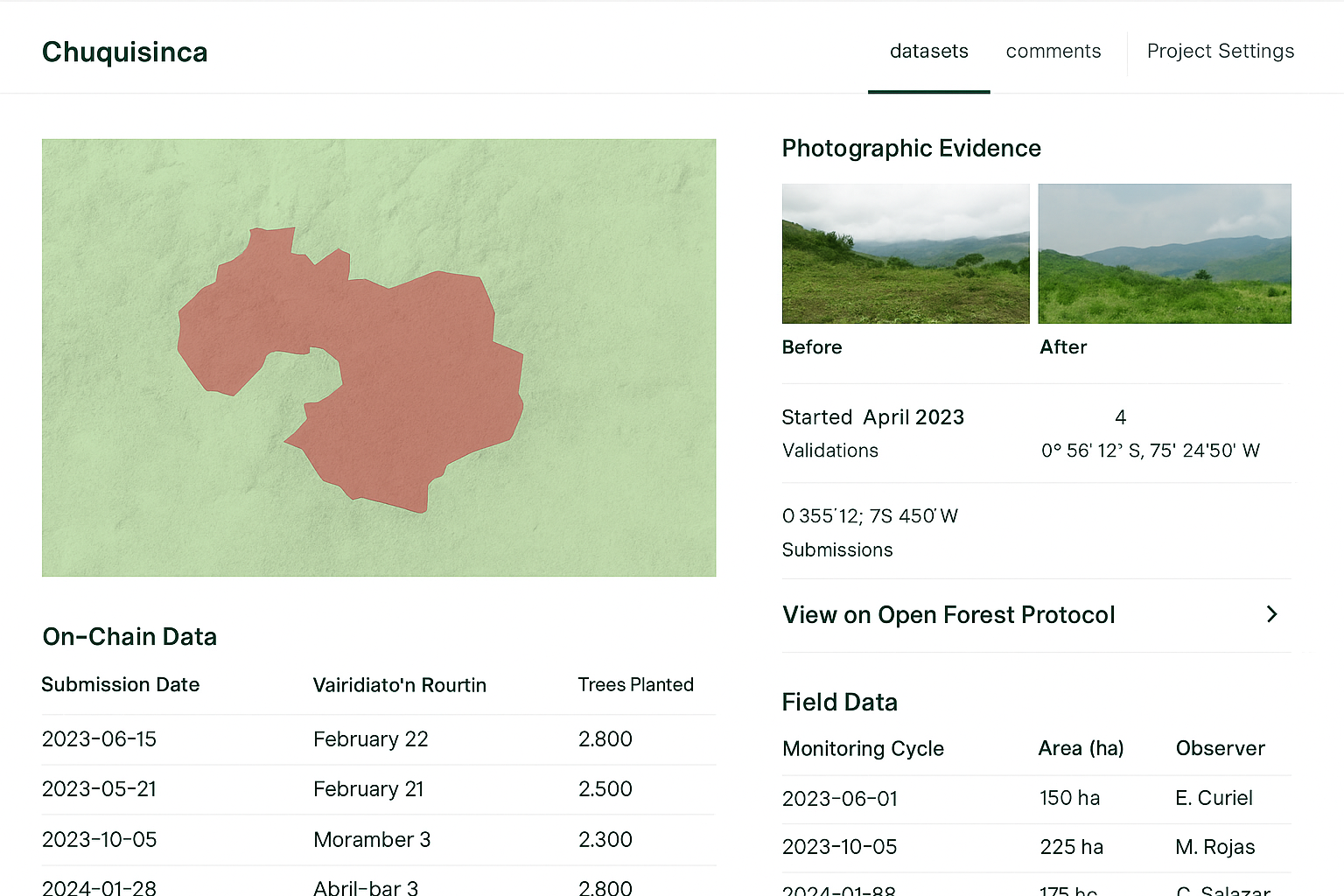Open the datasets tab

point(928,52)
